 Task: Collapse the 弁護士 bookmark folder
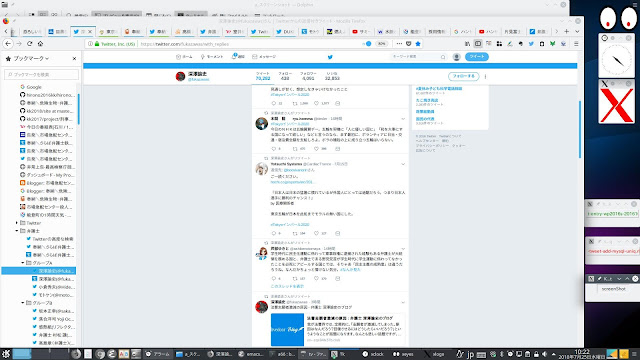(17, 231)
